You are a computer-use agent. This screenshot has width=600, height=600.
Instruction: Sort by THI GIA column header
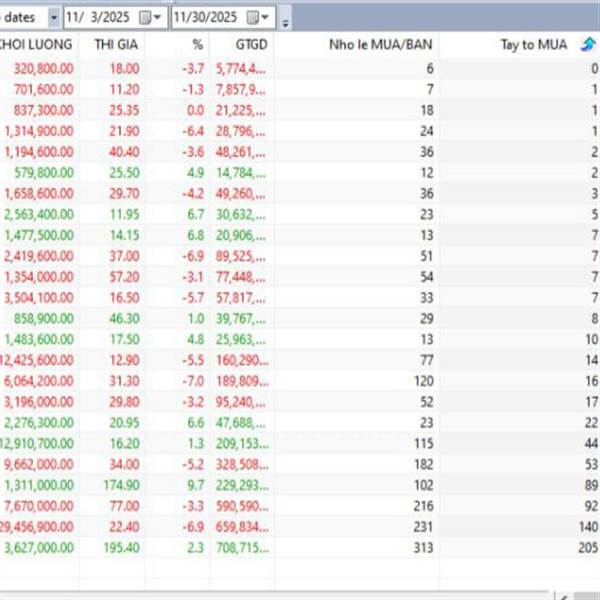pos(116,44)
